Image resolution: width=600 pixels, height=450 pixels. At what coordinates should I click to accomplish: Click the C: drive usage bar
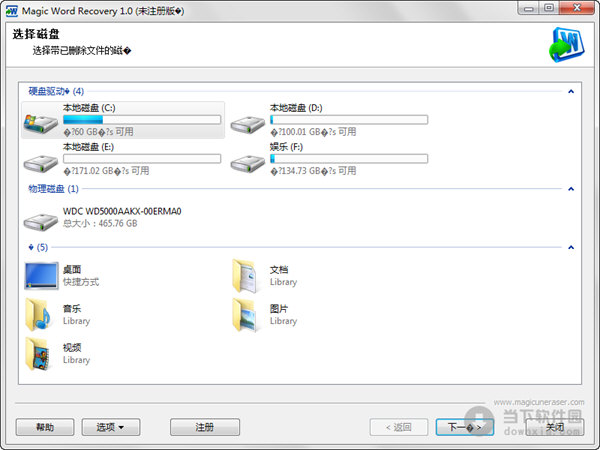tap(142, 120)
